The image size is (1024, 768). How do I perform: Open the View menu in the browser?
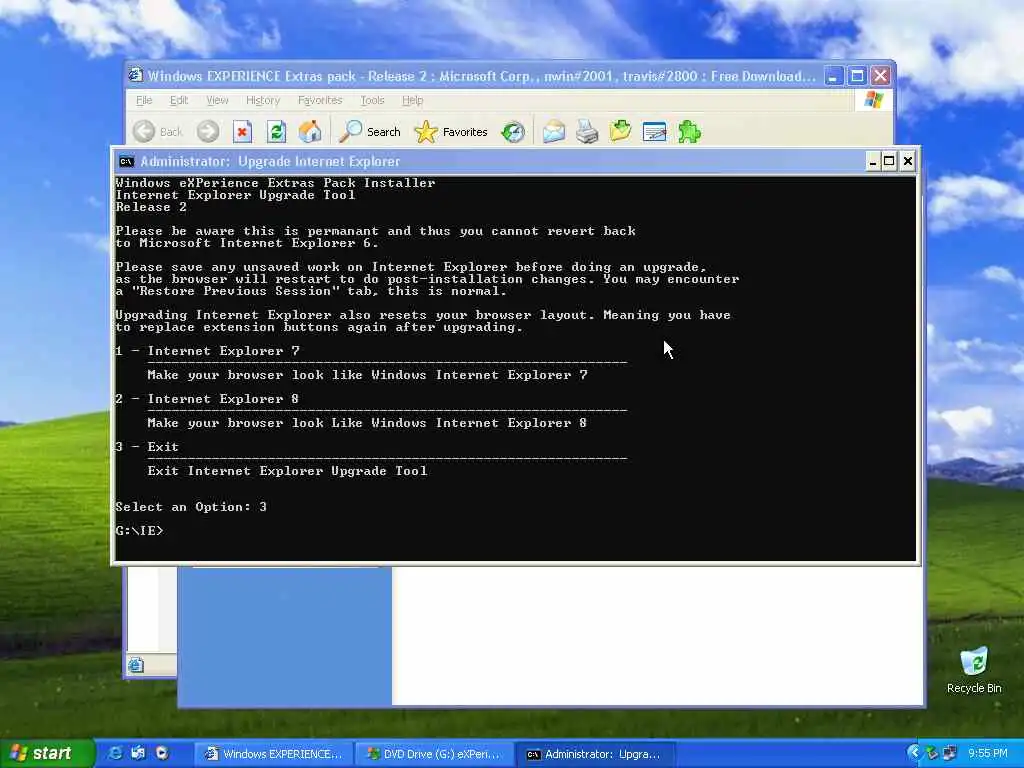pyautogui.click(x=217, y=100)
